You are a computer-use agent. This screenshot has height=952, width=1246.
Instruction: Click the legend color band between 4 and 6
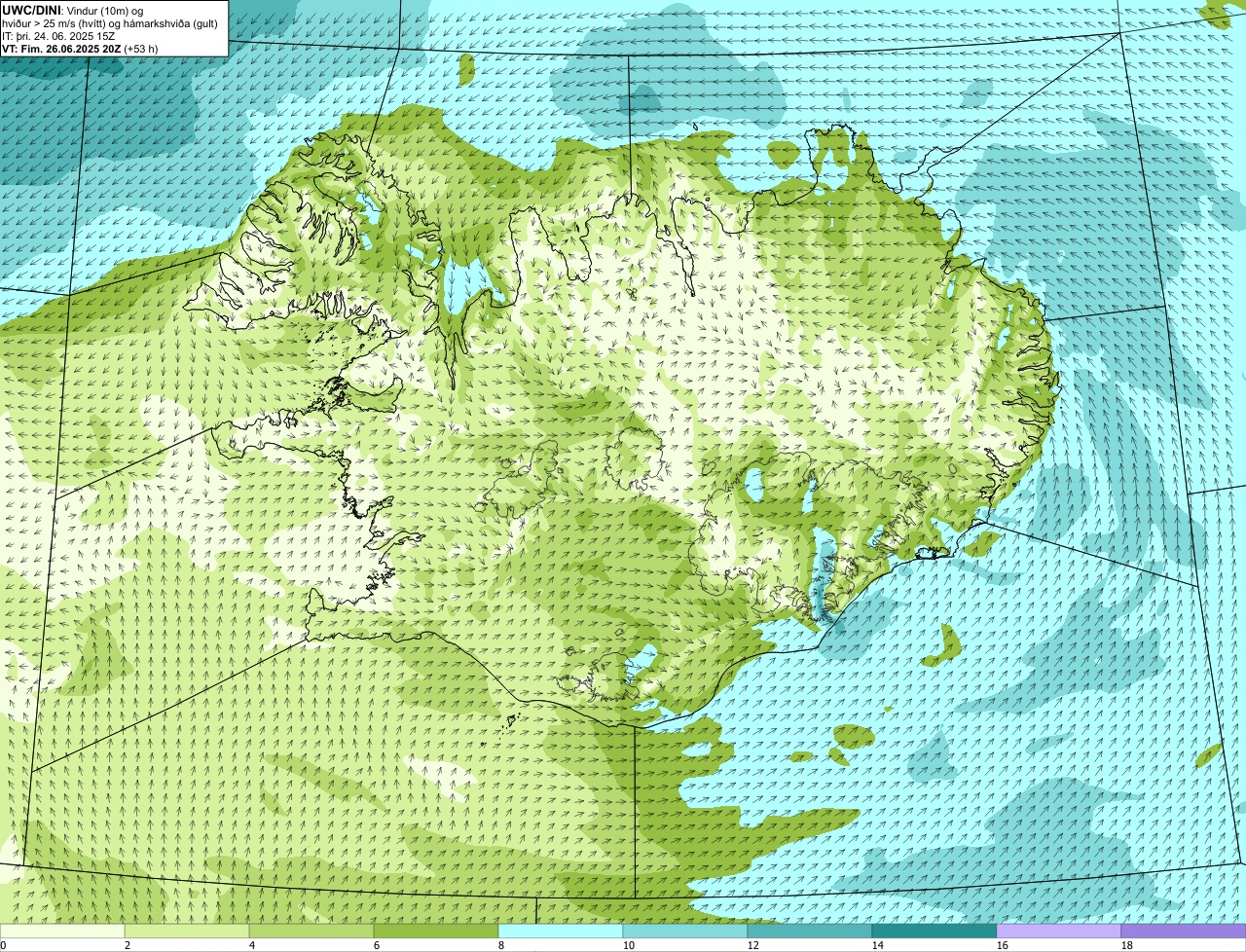click(311, 931)
